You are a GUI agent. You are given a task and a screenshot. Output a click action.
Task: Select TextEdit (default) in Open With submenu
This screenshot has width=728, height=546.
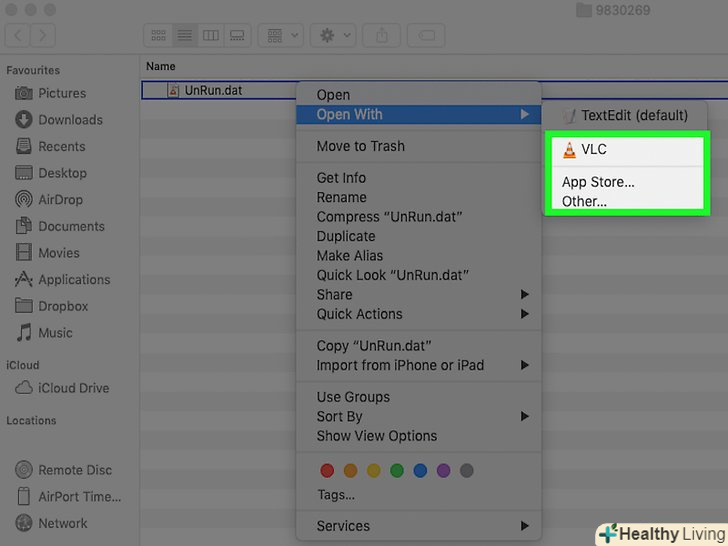pos(625,115)
